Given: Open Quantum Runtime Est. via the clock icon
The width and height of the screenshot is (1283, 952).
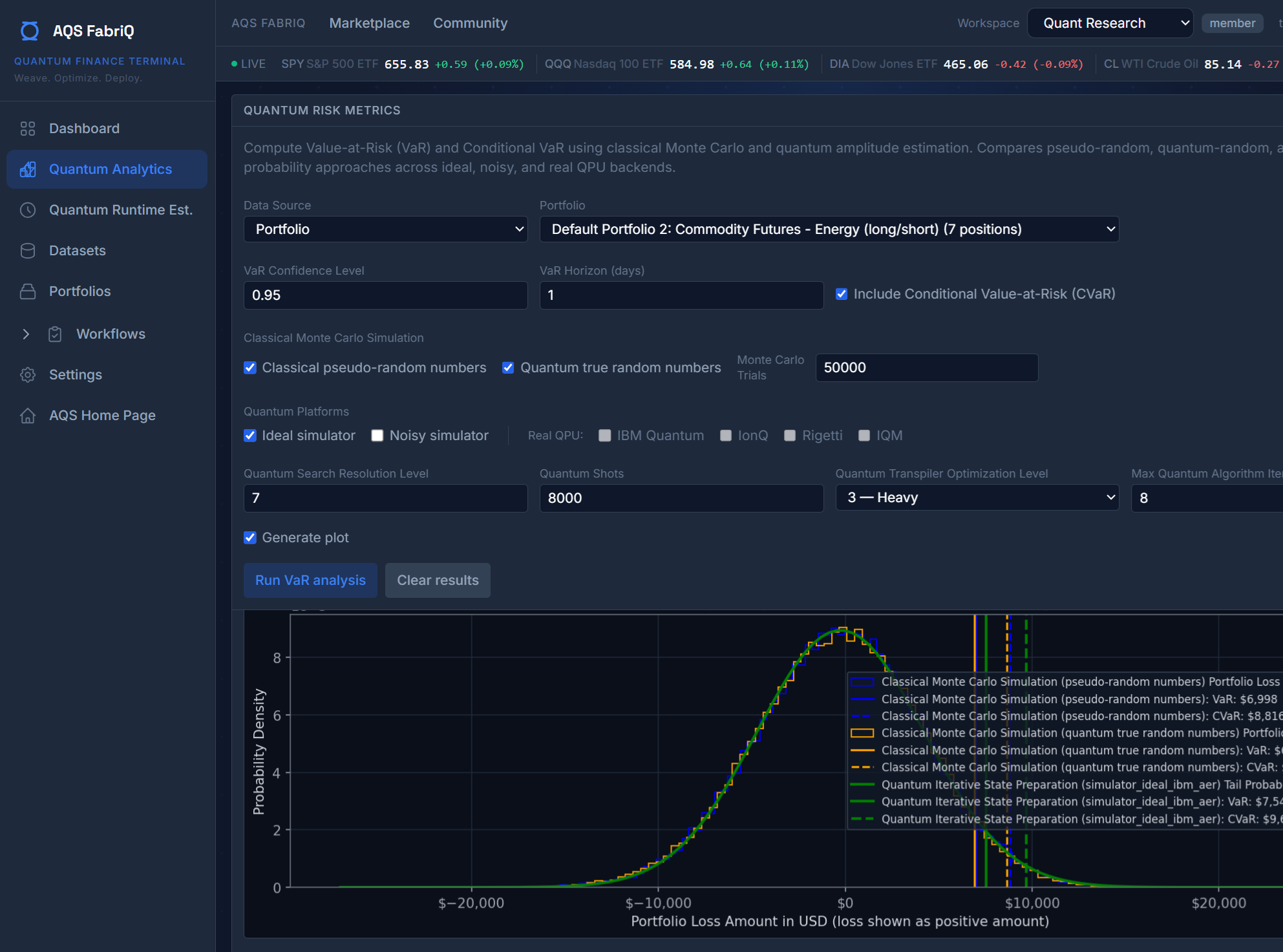Looking at the screenshot, I should pyautogui.click(x=27, y=209).
